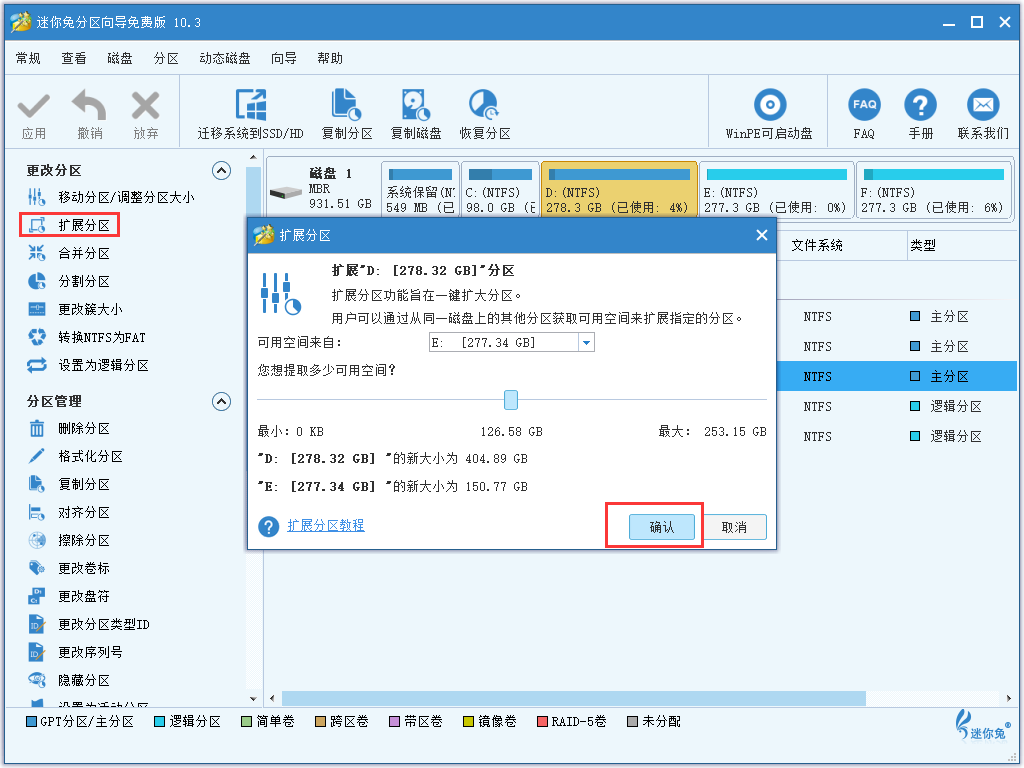
Task: Maximize the 迷你兔分区向导 window
Action: tap(977, 22)
